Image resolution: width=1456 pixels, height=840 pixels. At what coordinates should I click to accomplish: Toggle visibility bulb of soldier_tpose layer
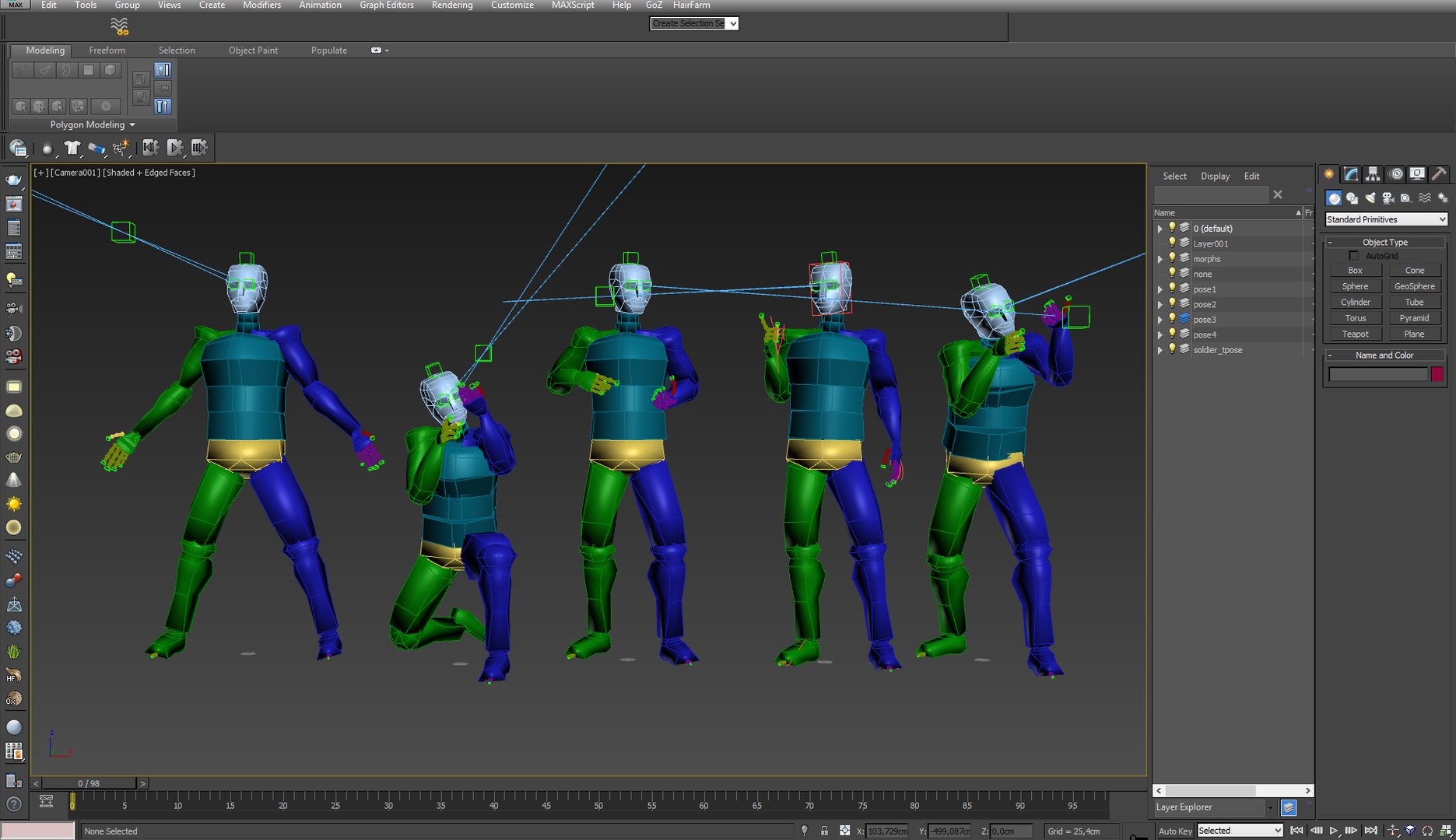pyautogui.click(x=1172, y=349)
